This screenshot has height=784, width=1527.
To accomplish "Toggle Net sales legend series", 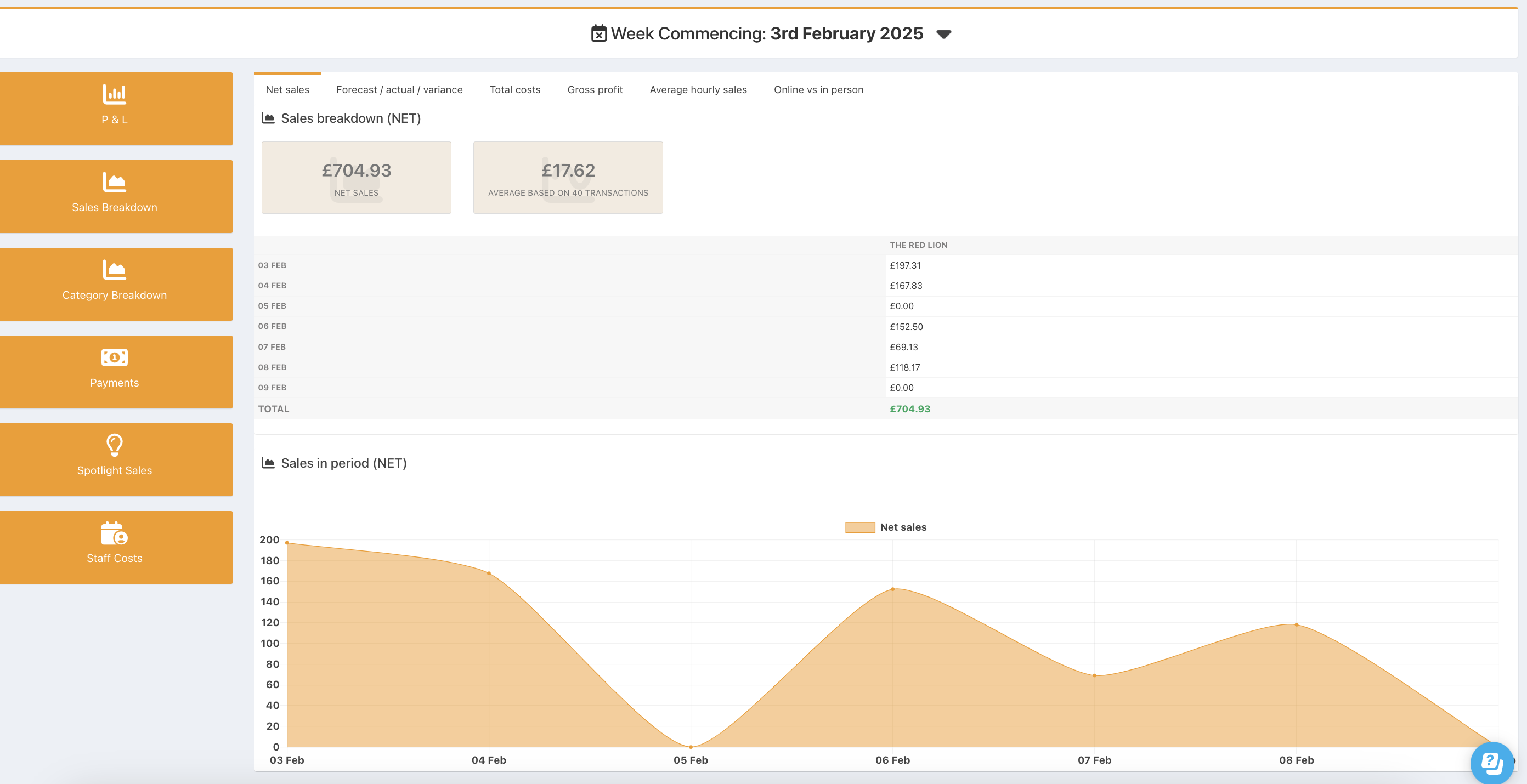I will pyautogui.click(x=903, y=527).
